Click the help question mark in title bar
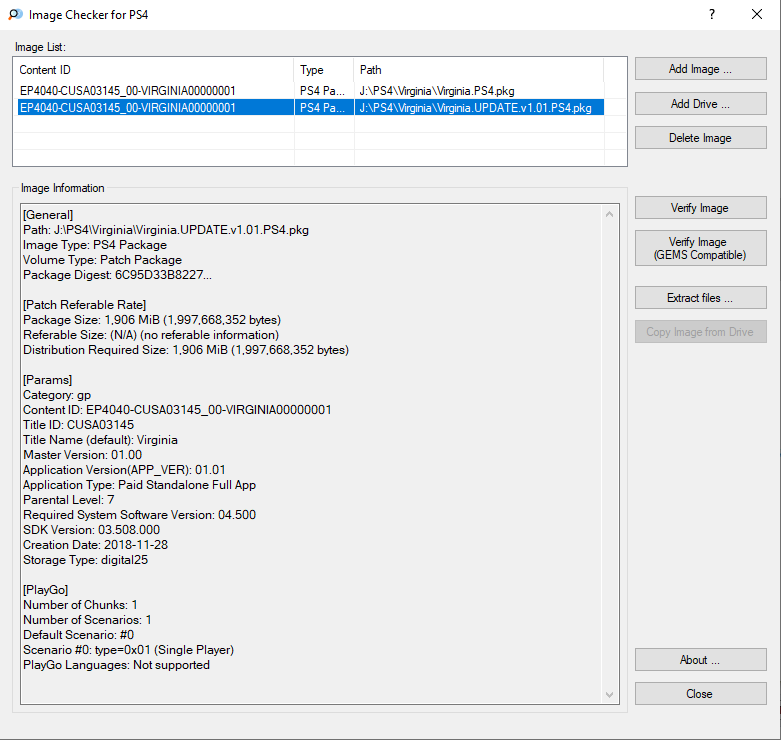The image size is (781, 740). (x=712, y=14)
